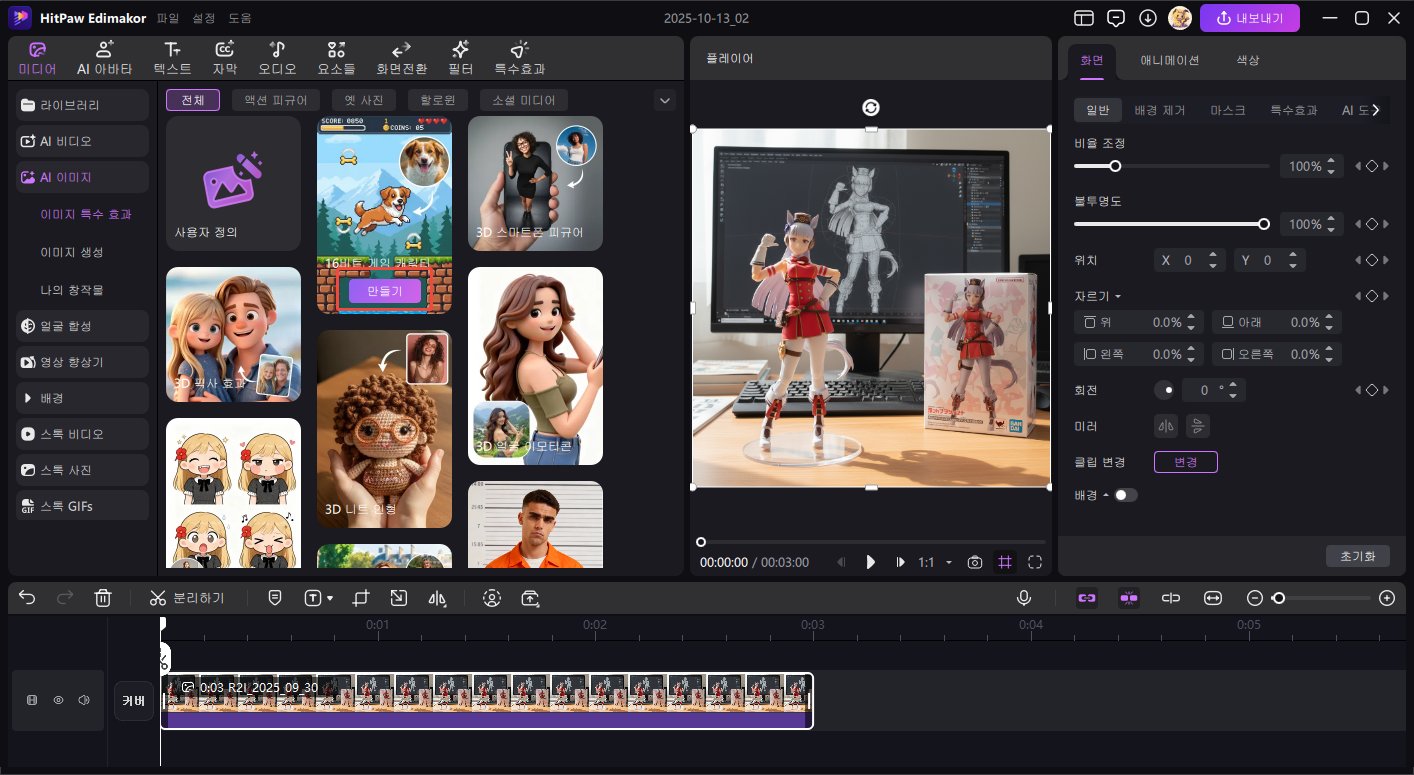Toggle track visibility eye icon
1414x775 pixels.
click(x=58, y=701)
